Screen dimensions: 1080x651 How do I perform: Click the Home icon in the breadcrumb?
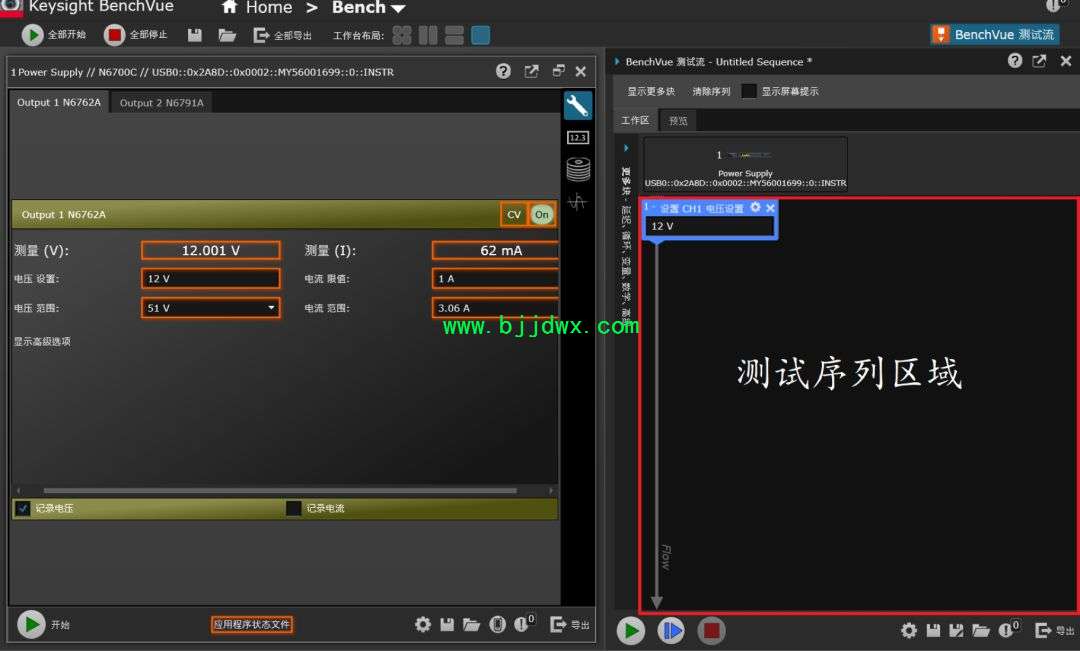click(x=229, y=8)
